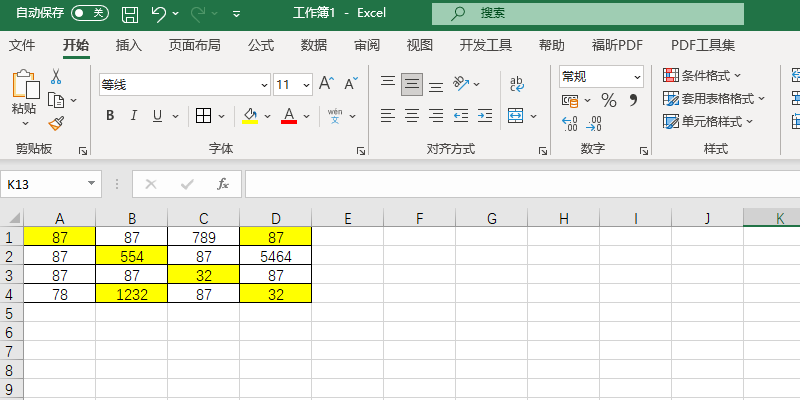
Task: Toggle Italic formatting
Action: [134, 116]
